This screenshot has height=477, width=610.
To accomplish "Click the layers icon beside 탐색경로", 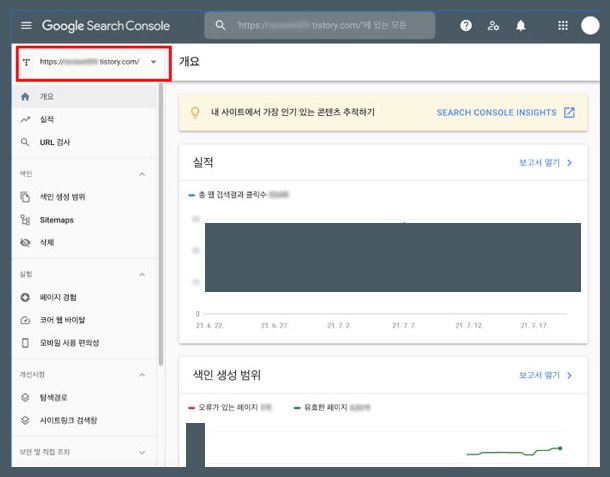I will click(25, 397).
